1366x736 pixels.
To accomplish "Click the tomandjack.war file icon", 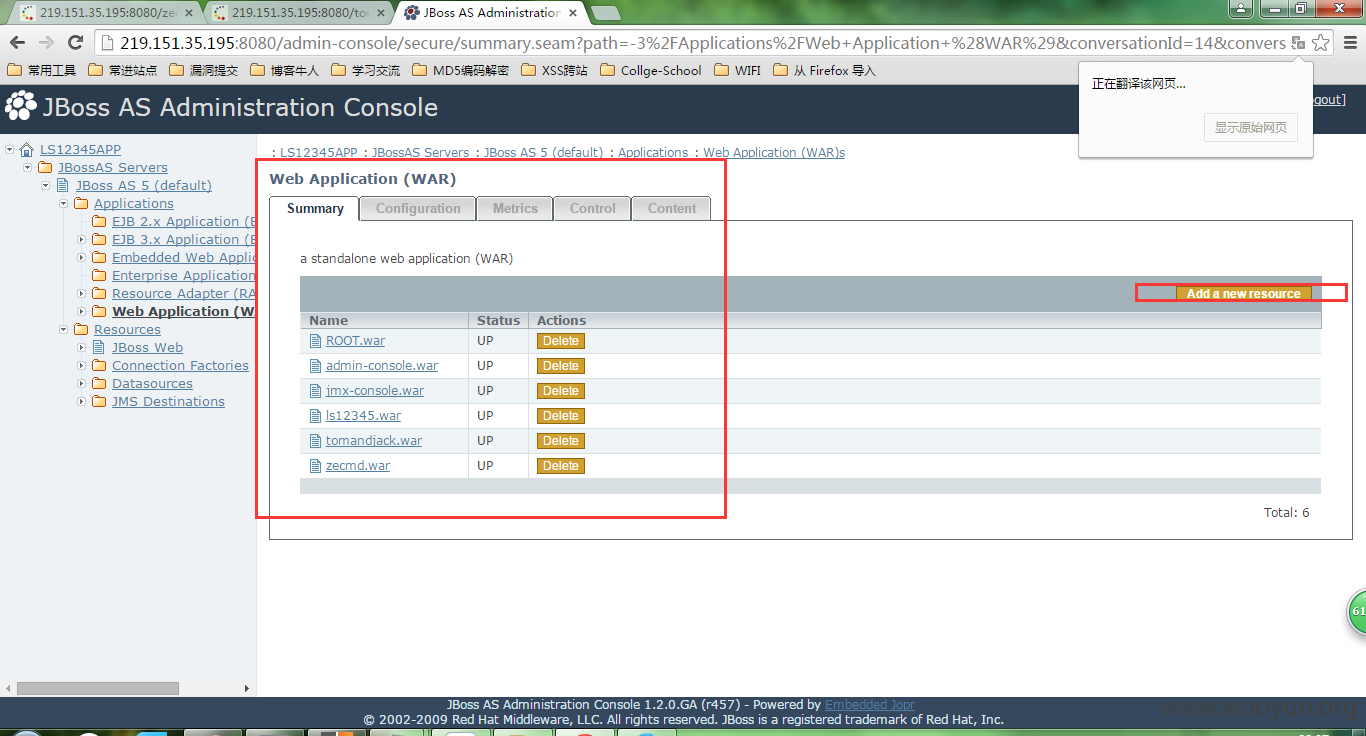I will [x=316, y=441].
